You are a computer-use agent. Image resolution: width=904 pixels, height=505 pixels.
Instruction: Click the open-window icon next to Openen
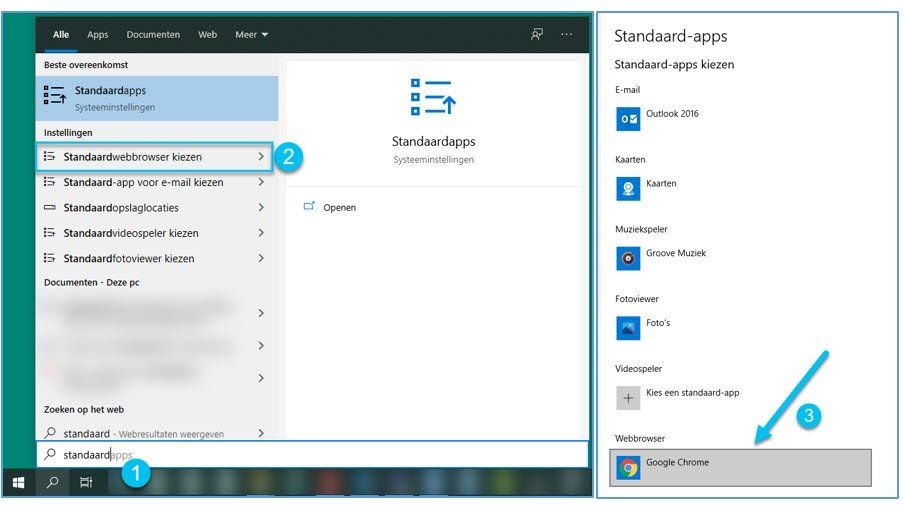pos(309,206)
